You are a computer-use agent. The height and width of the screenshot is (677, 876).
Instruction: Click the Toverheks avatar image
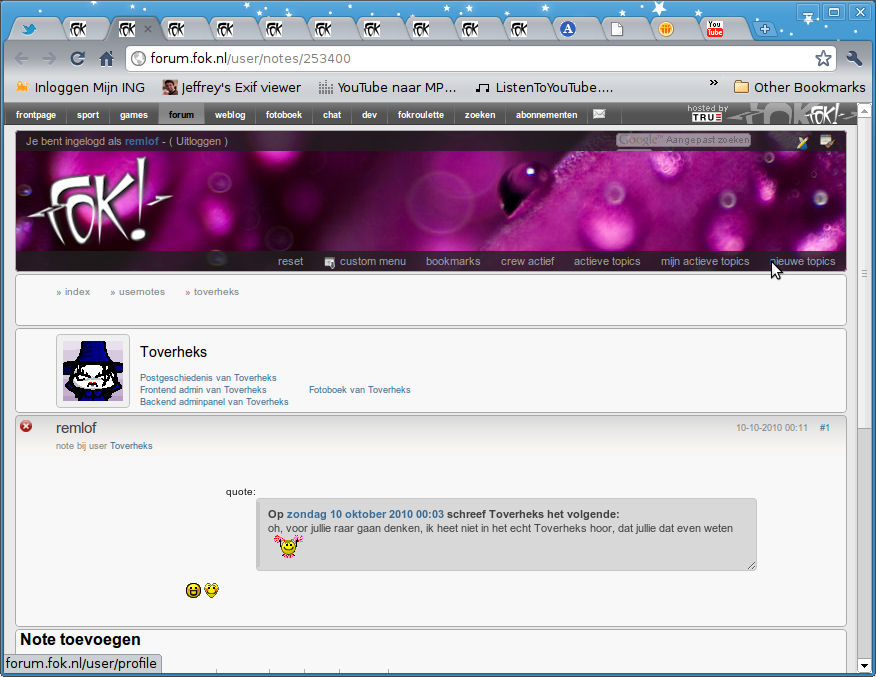(93, 370)
